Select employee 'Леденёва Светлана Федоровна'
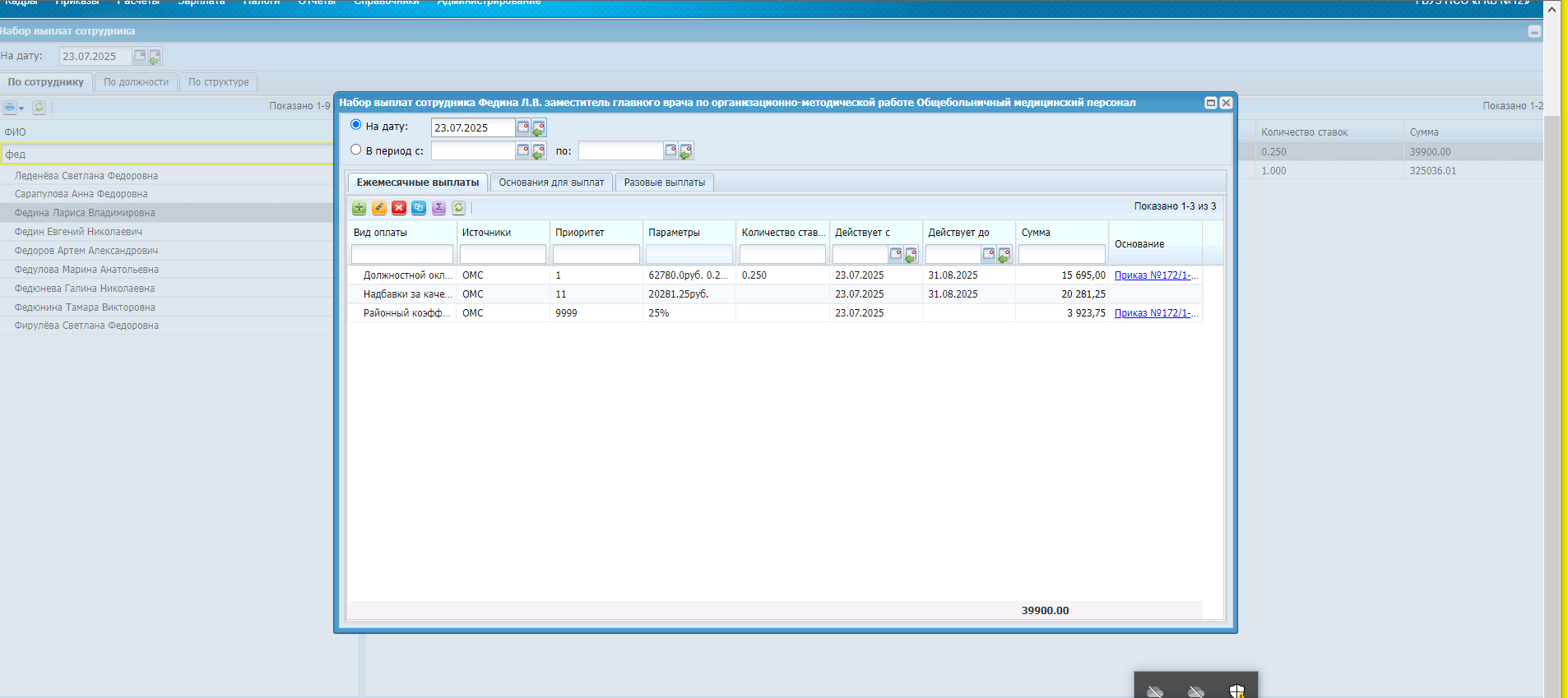Viewport: 1568px width, 698px height. tap(167, 176)
